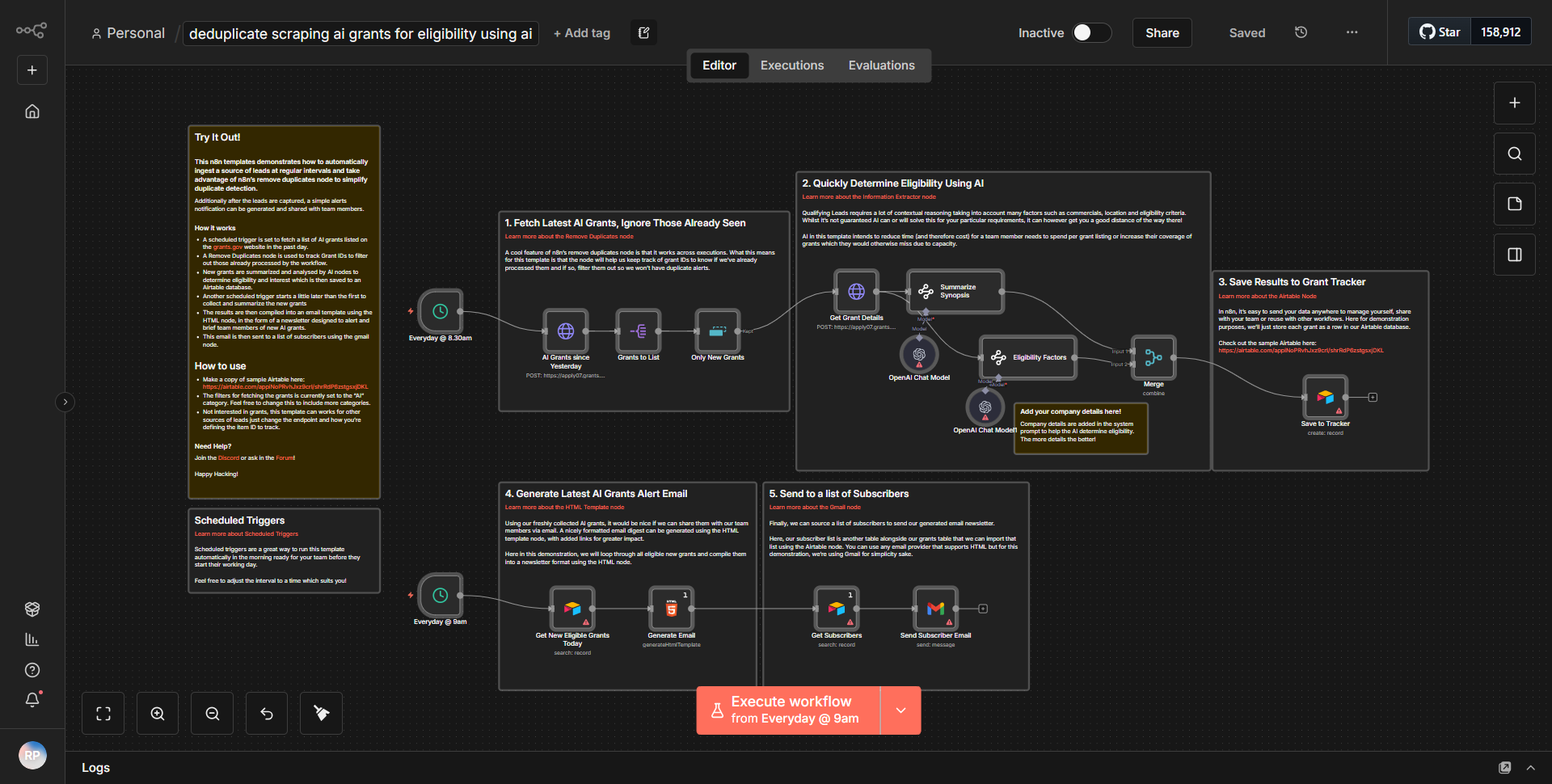Search the workflow canvas
The image size is (1552, 784).
click(1513, 153)
